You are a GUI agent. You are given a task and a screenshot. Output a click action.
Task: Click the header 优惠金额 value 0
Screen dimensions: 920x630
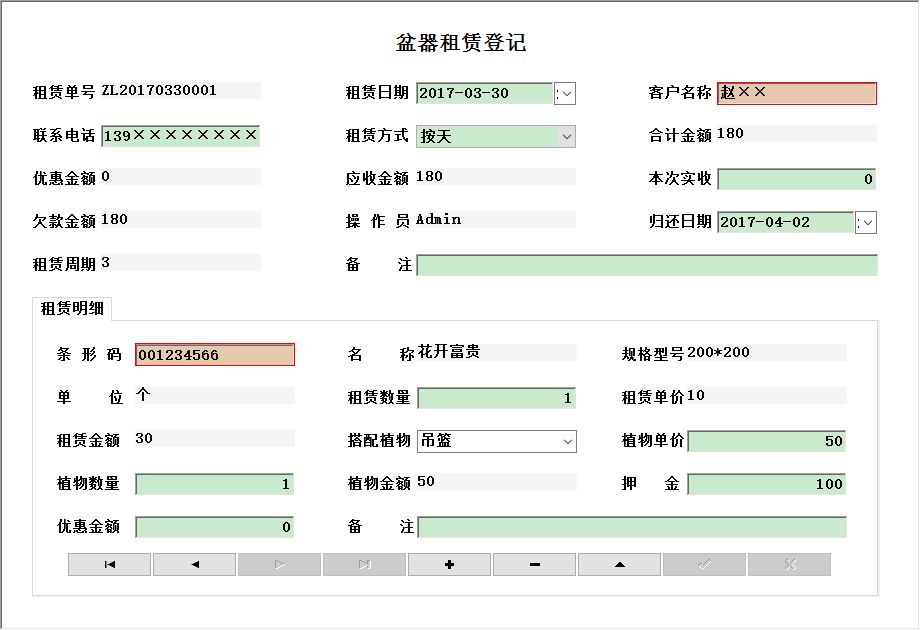(x=106, y=177)
